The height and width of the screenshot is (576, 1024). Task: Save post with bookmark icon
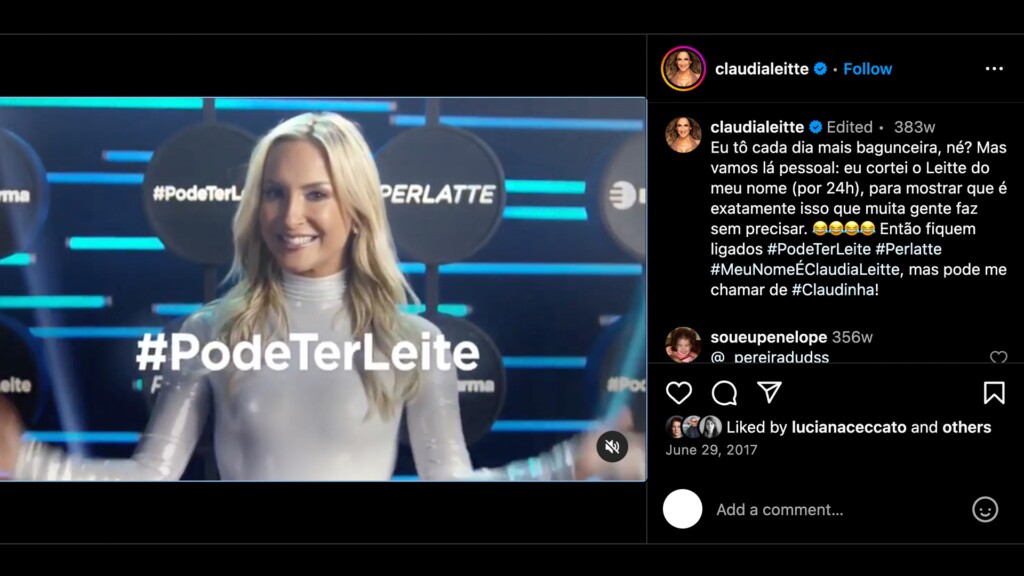(994, 392)
